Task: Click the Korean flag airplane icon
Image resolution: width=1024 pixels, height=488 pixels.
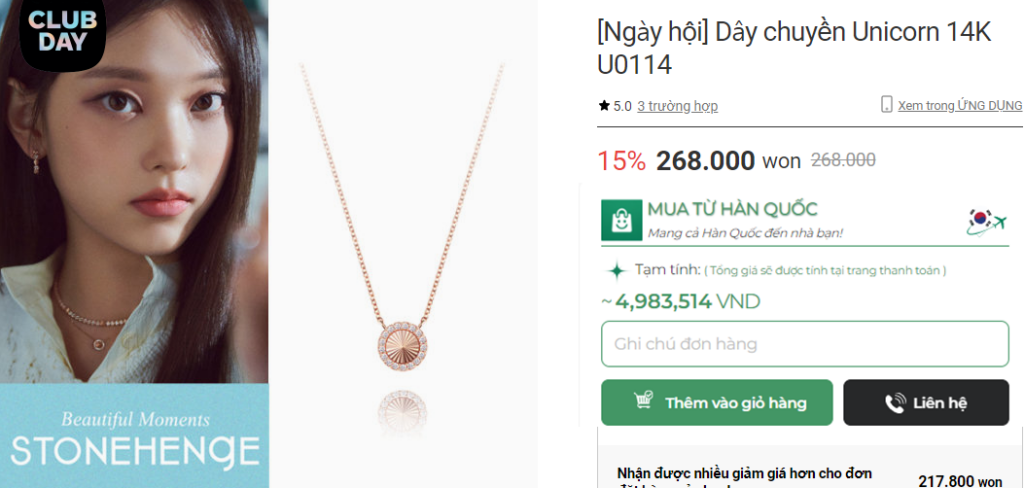Action: (985, 222)
